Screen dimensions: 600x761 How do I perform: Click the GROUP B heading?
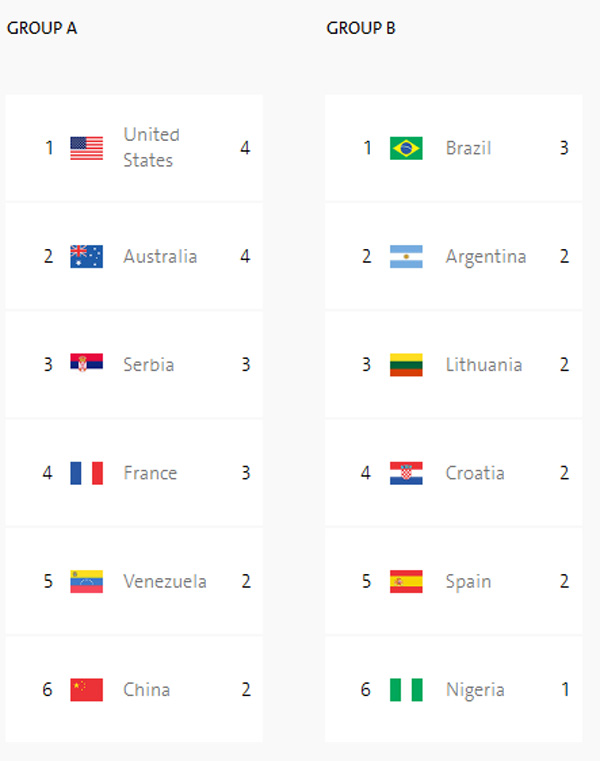click(361, 28)
